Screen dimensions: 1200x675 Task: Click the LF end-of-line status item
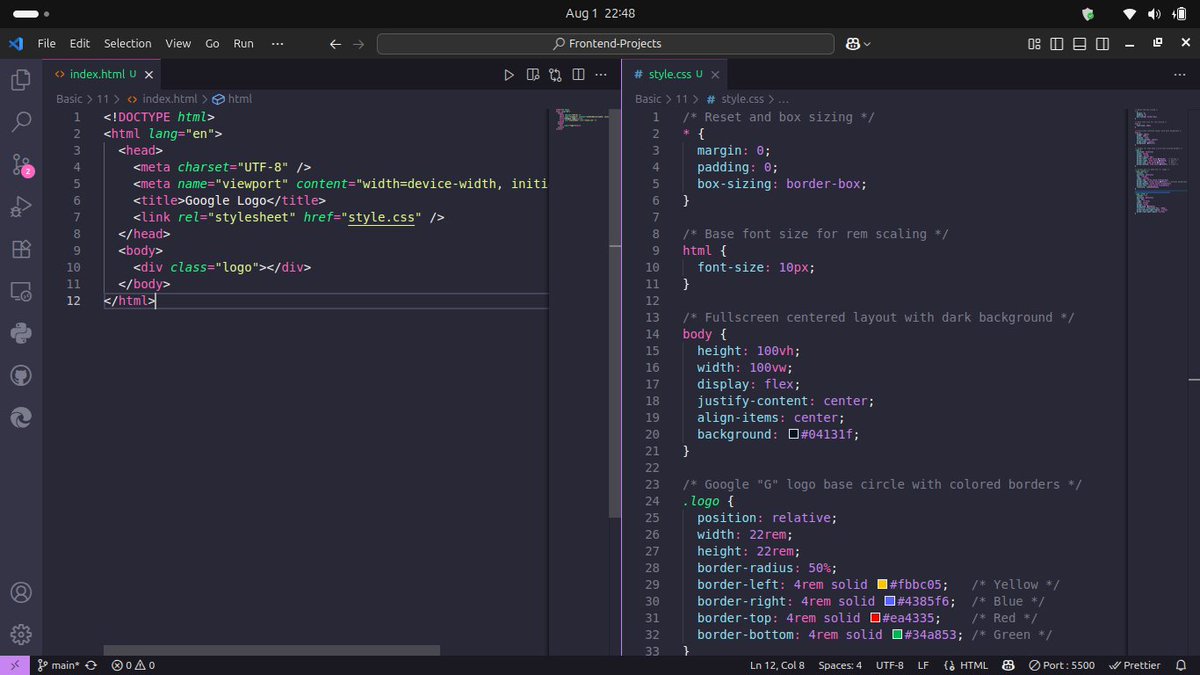923,665
